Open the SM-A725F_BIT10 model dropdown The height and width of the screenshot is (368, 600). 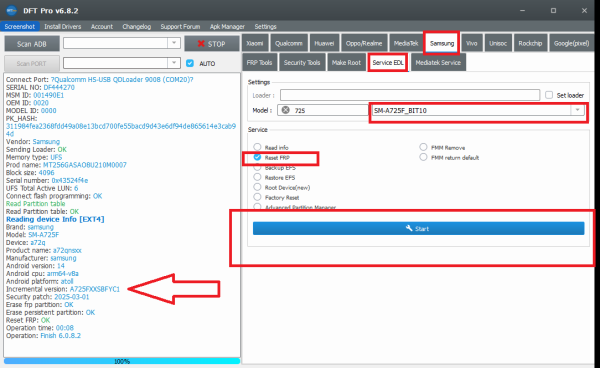(x=577, y=110)
